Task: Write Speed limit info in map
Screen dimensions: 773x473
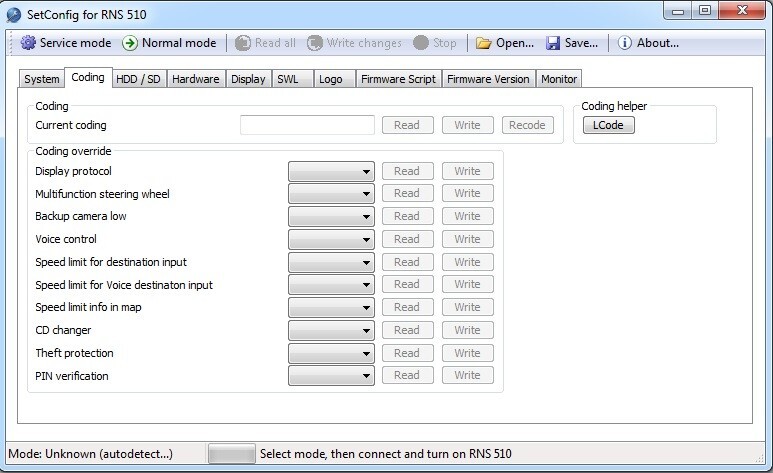Action: [x=467, y=307]
